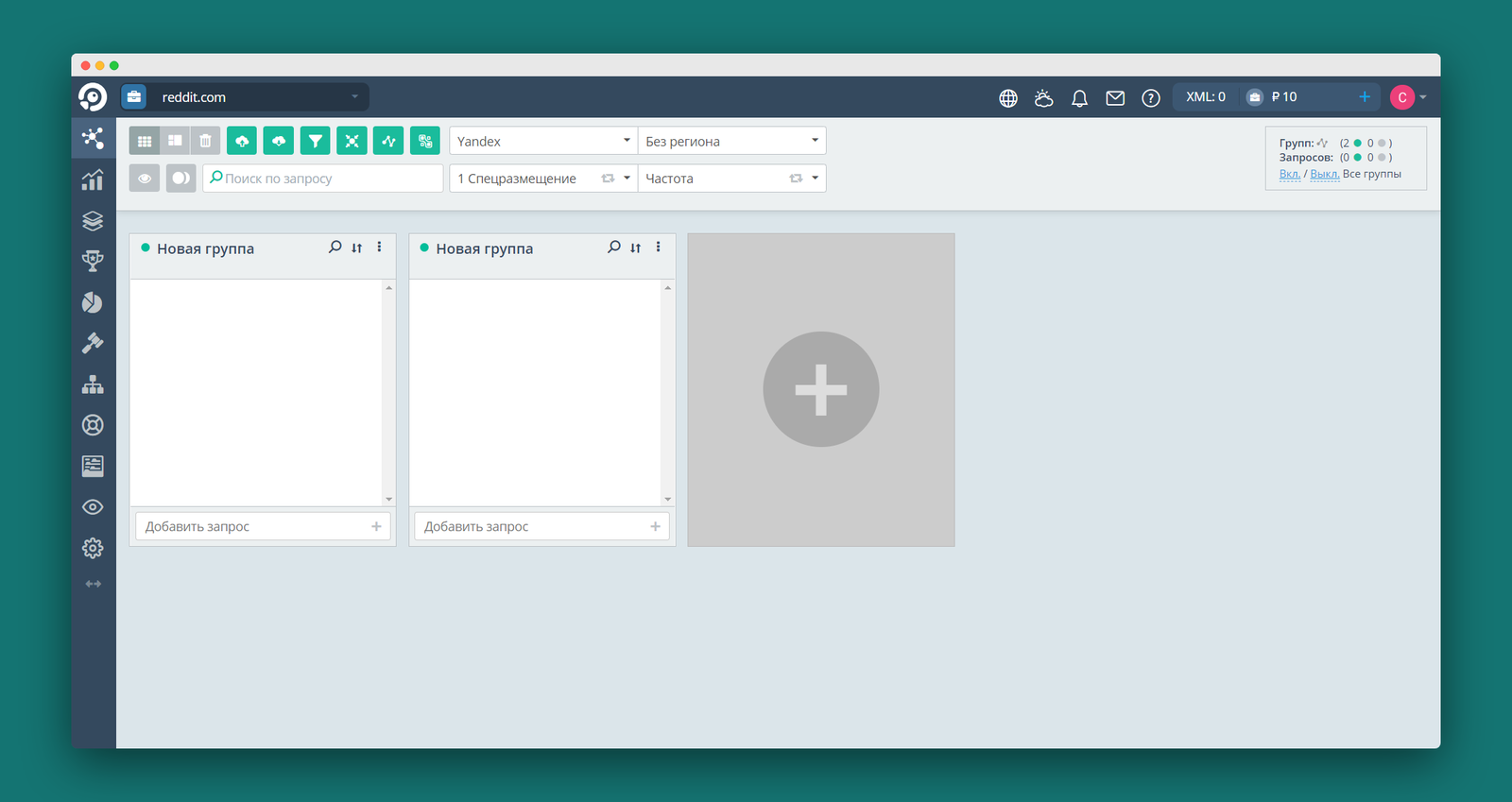Click the XML: 0 limits indicator
This screenshot has width=1512, height=802.
pyautogui.click(x=1206, y=97)
